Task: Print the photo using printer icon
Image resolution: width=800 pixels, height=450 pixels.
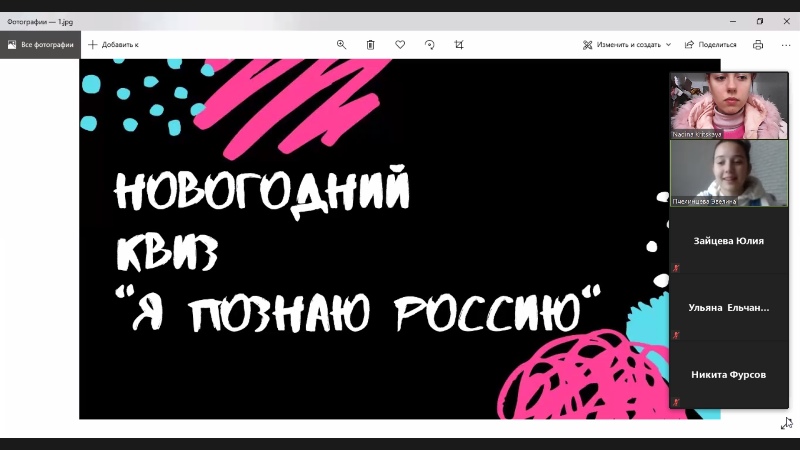Action: [x=758, y=44]
